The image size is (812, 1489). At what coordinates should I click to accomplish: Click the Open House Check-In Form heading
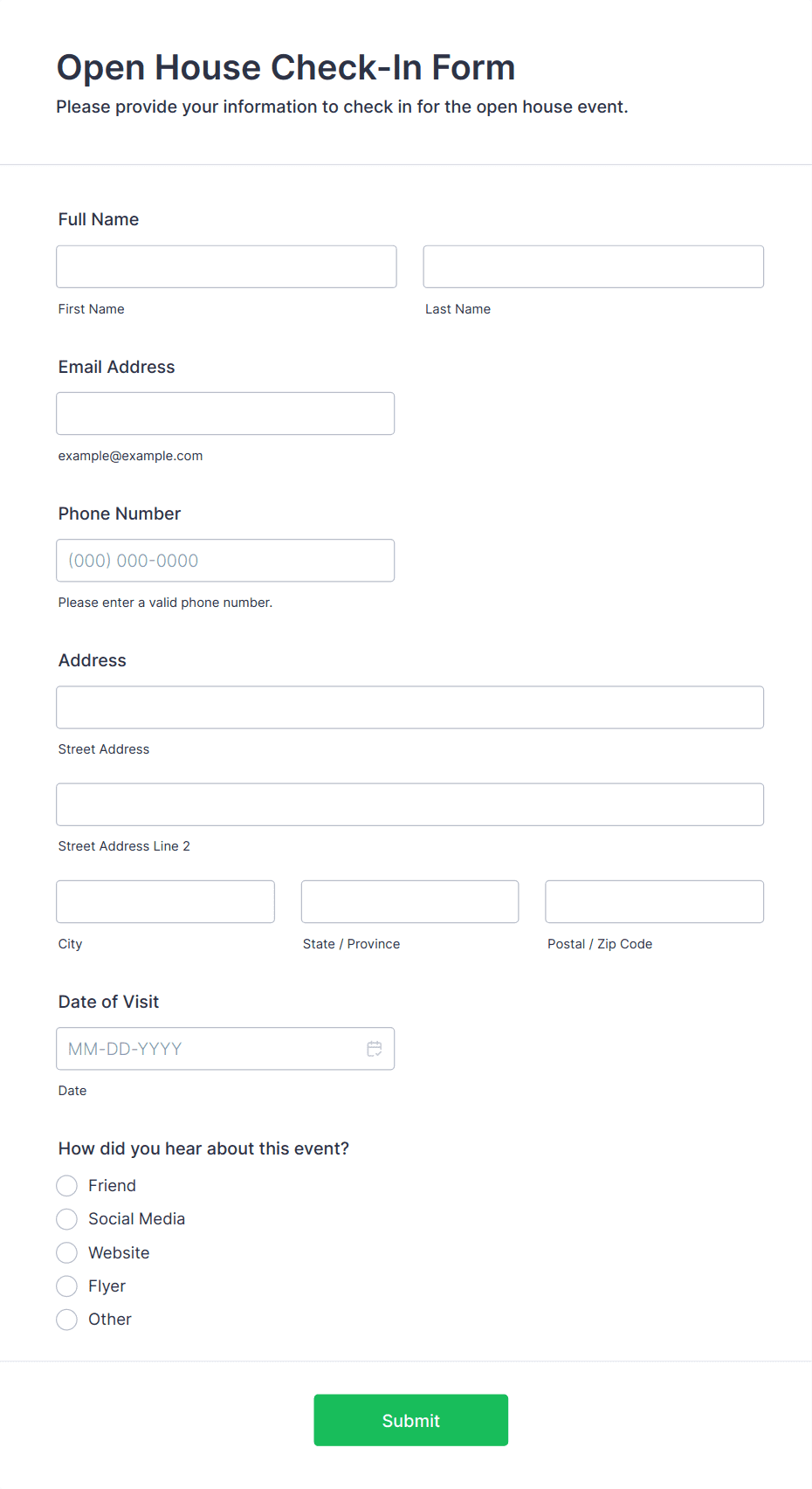[286, 67]
